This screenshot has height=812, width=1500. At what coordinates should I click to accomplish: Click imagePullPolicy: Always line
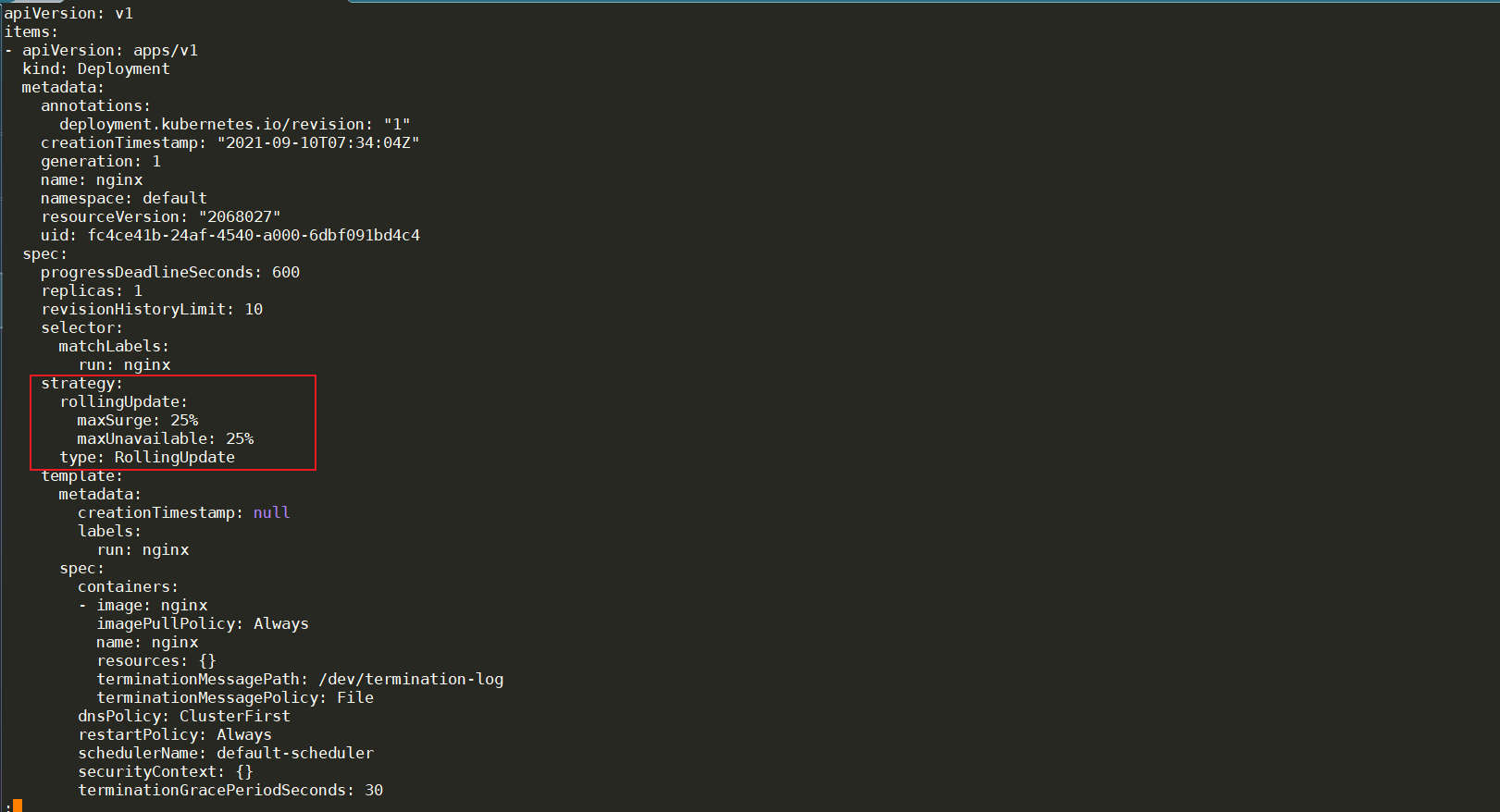203,624
